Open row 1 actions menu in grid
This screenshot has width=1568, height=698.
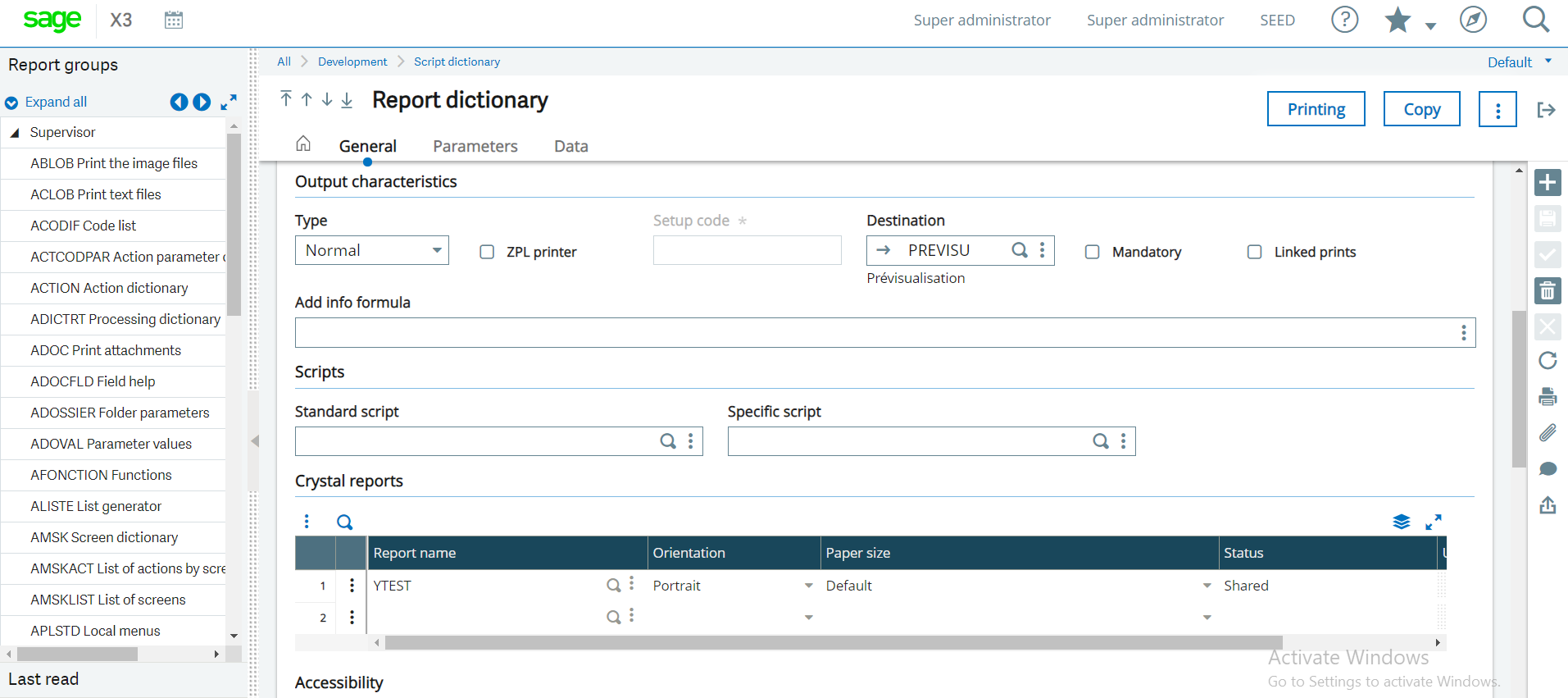(352, 586)
